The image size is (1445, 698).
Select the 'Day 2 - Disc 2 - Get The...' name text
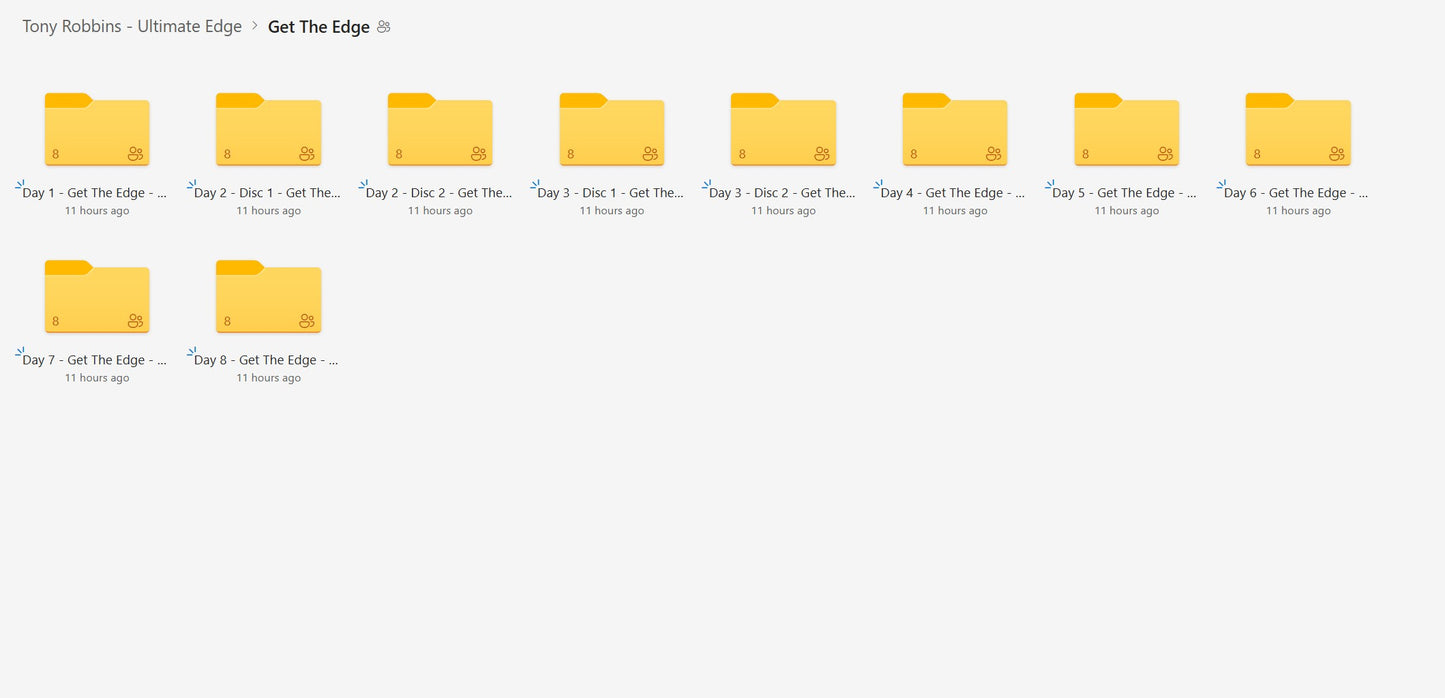[x=439, y=193]
